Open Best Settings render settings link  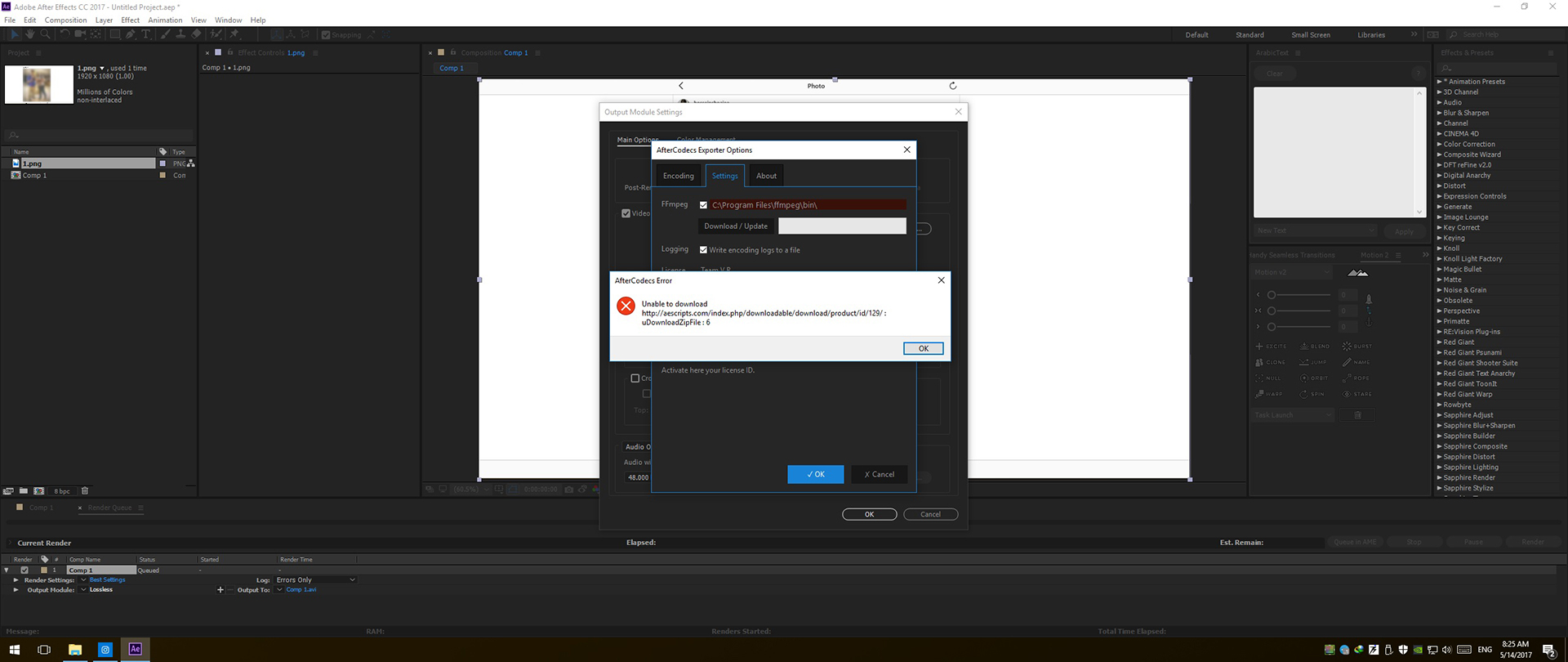click(x=108, y=579)
